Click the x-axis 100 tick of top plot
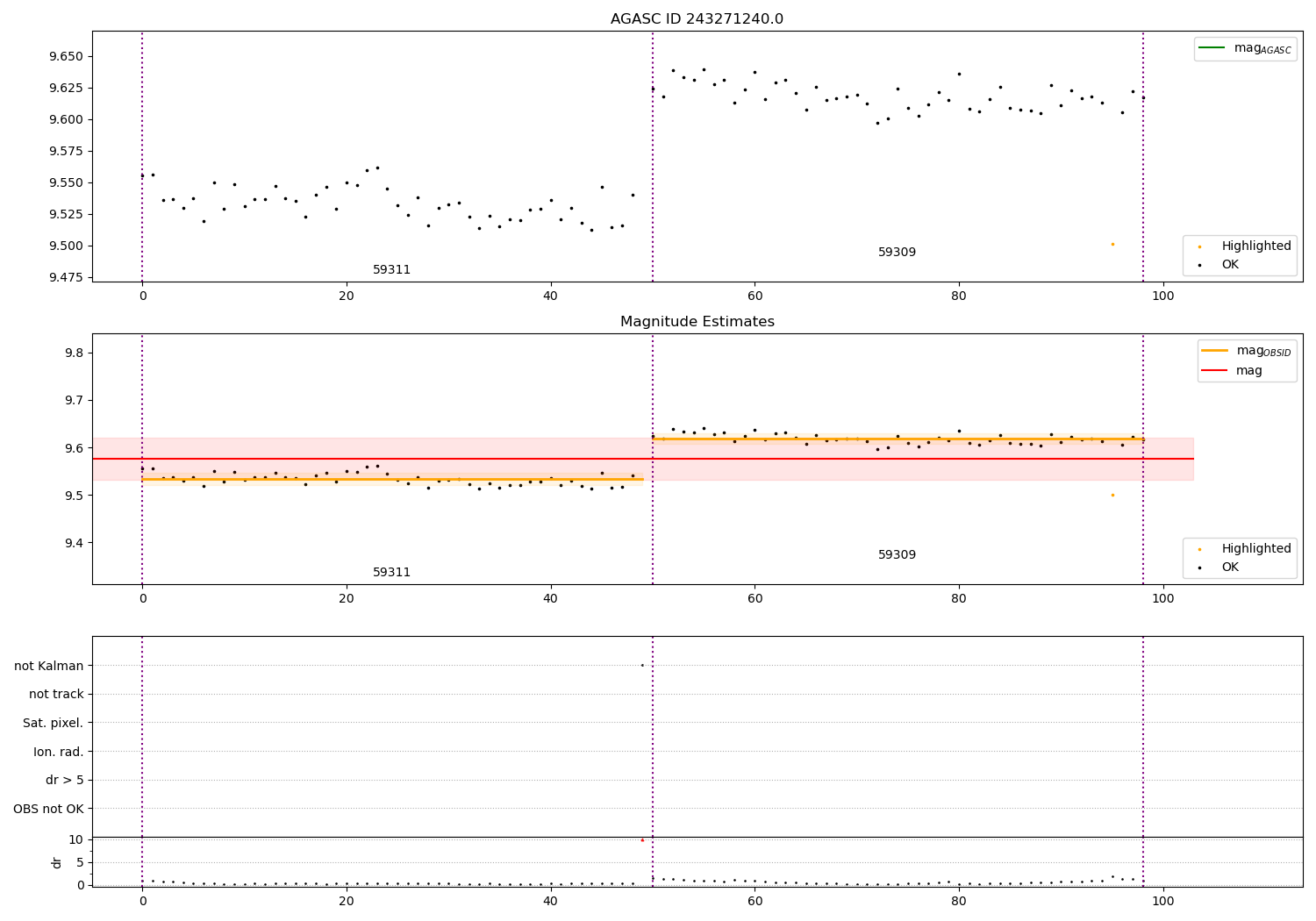This screenshot has height=921, width=1316. (1162, 296)
